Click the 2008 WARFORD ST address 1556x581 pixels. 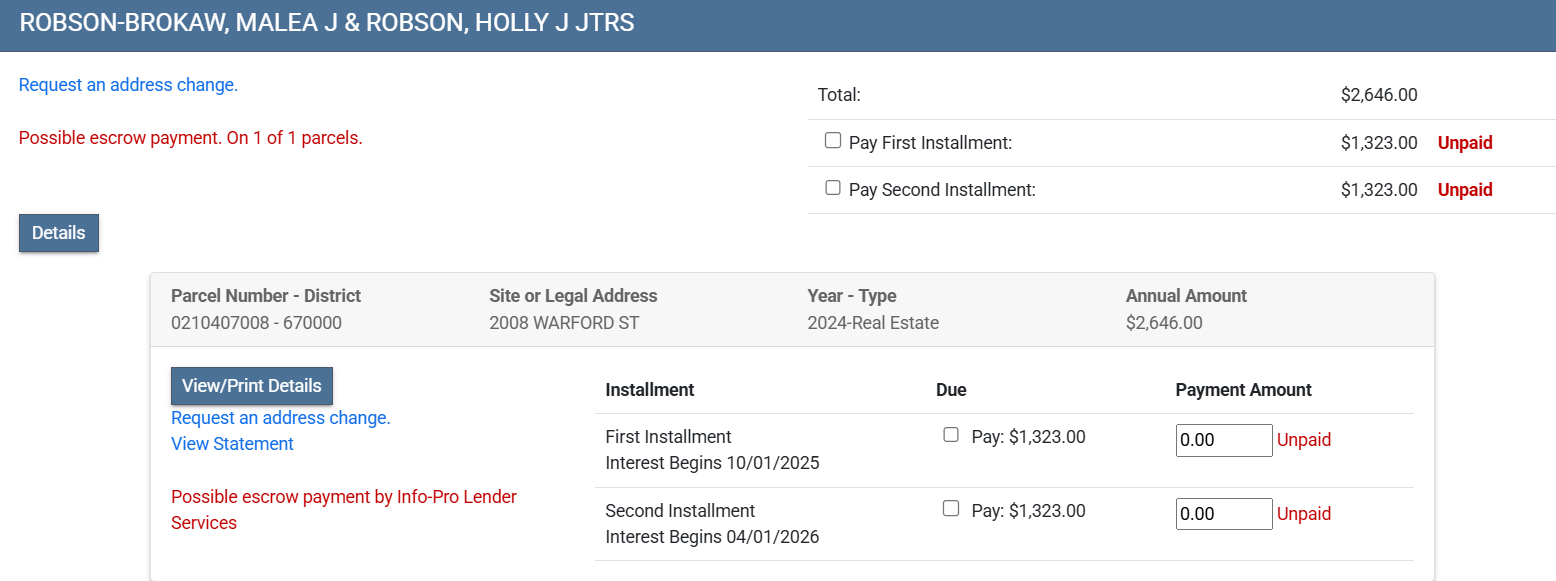point(563,323)
